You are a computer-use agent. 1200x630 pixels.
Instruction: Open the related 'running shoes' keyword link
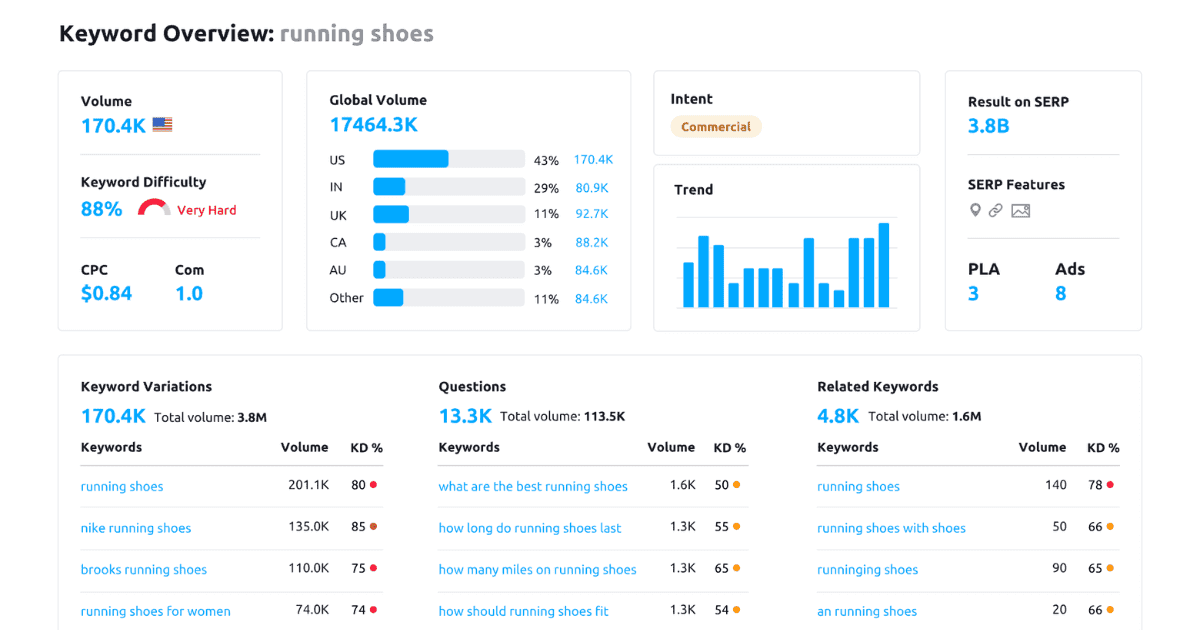click(858, 487)
